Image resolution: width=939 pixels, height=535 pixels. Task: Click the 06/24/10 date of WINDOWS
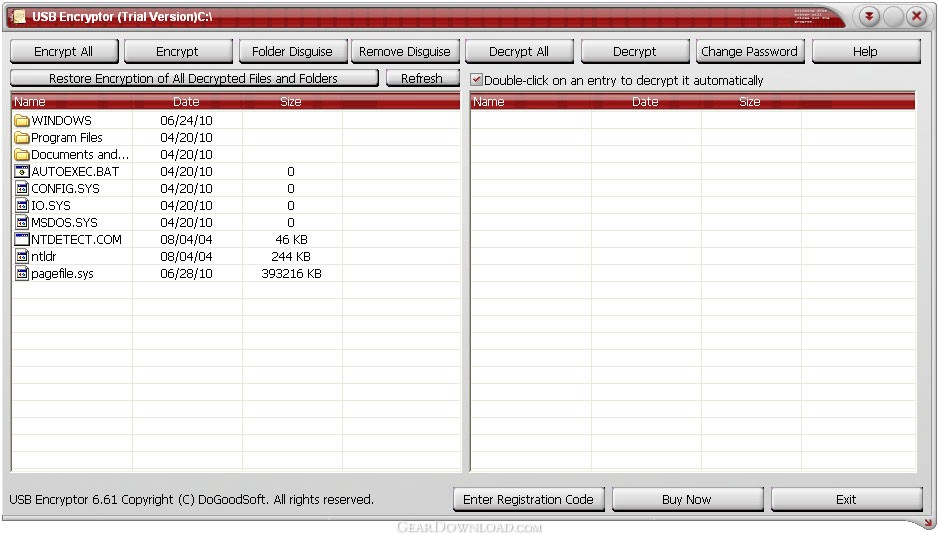pos(187,121)
